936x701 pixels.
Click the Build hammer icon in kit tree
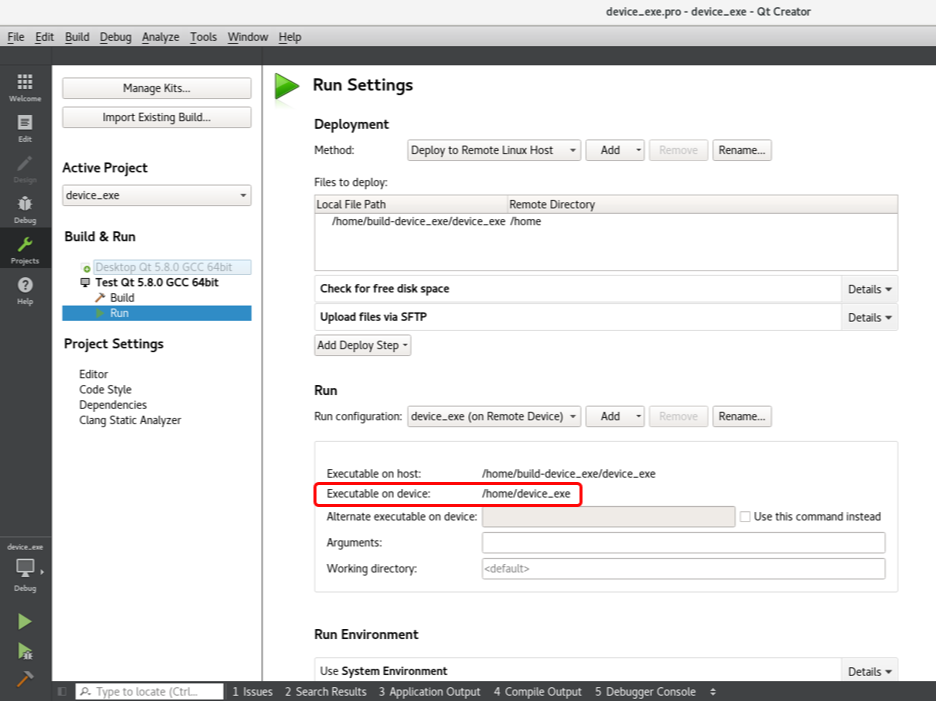(x=100, y=297)
